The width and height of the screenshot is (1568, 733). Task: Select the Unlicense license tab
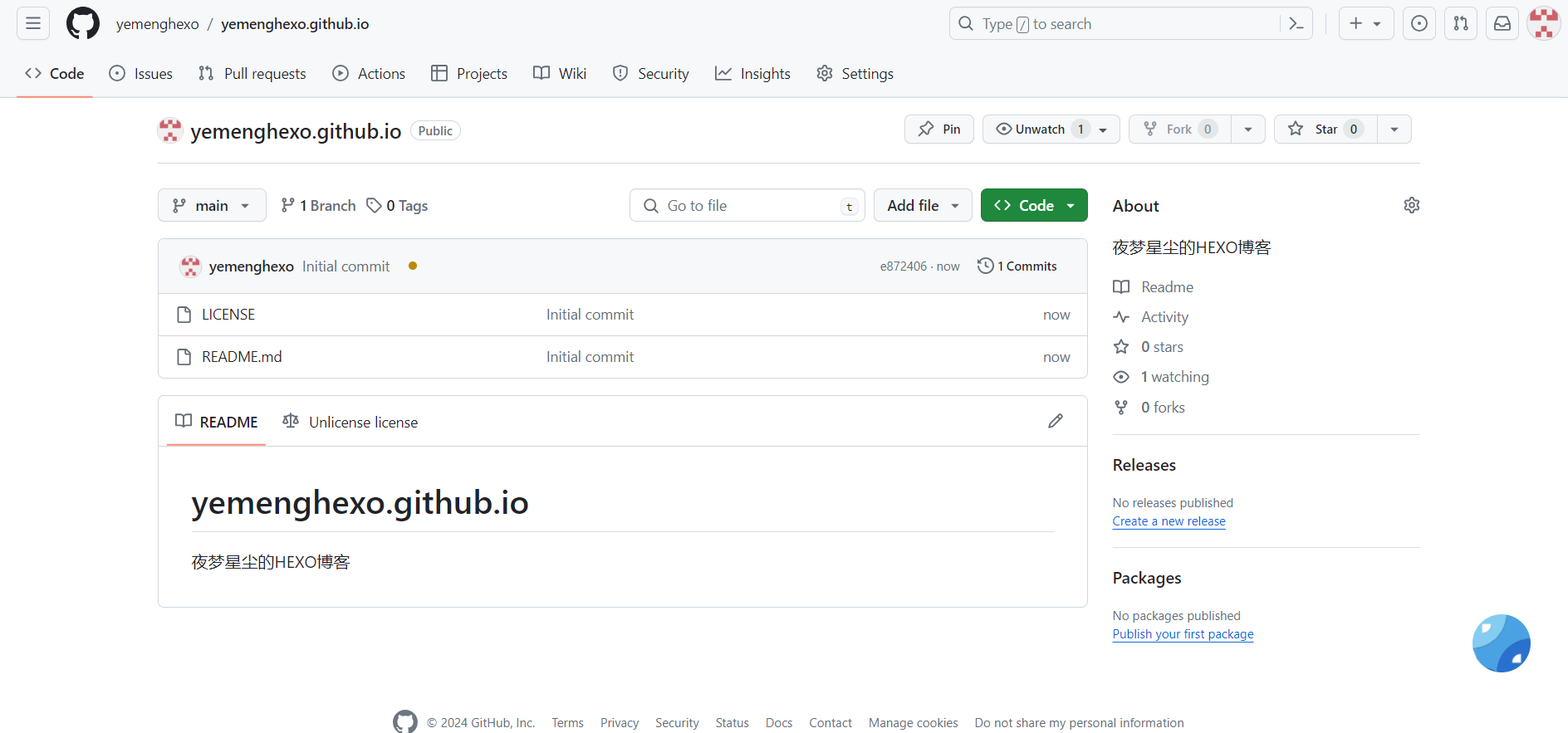coord(350,422)
